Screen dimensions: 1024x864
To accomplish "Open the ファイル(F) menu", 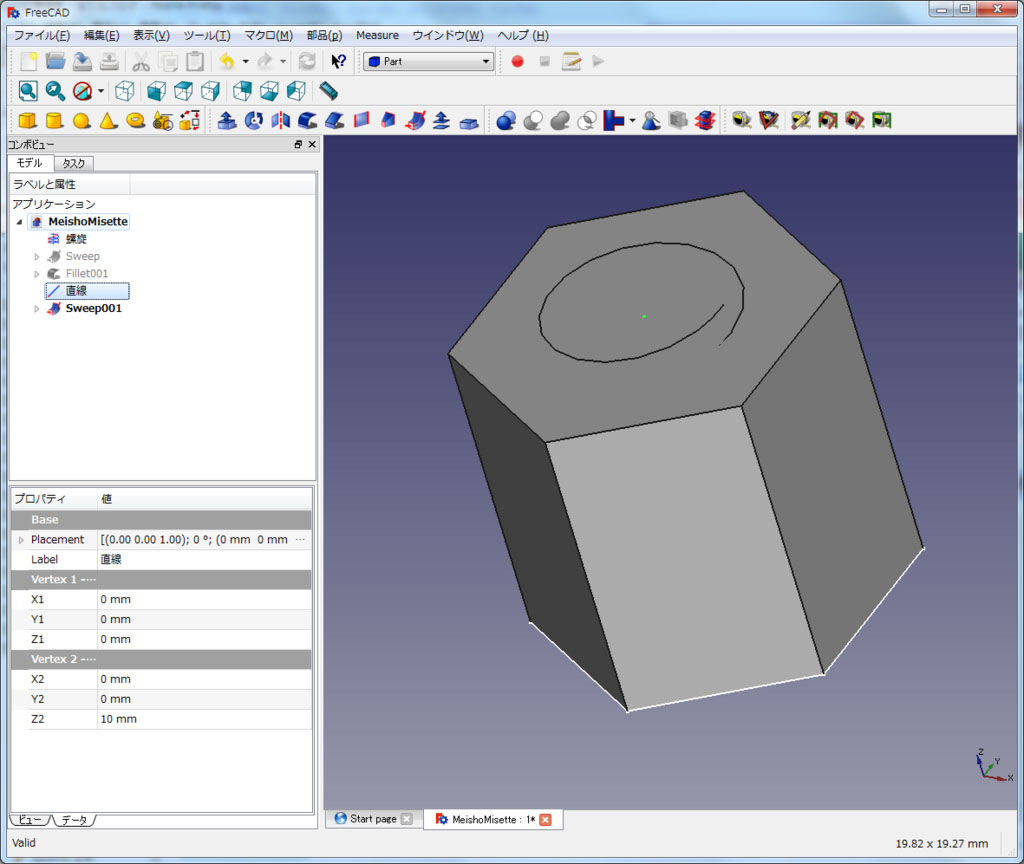I will click(42, 35).
